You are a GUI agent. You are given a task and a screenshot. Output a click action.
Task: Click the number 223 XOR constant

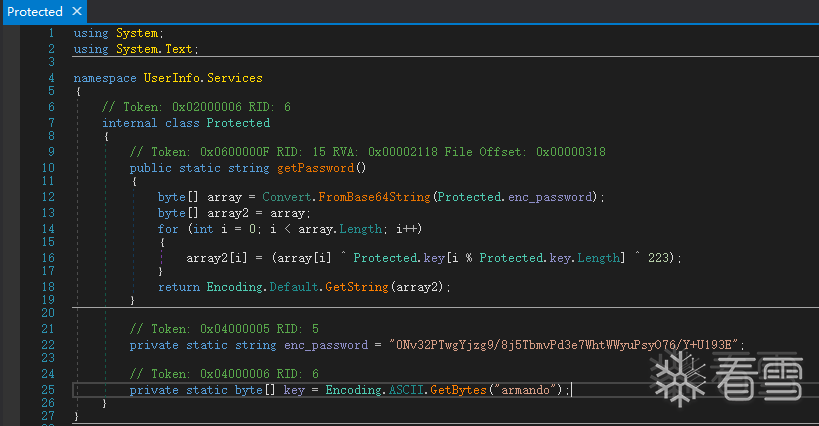click(x=662, y=257)
